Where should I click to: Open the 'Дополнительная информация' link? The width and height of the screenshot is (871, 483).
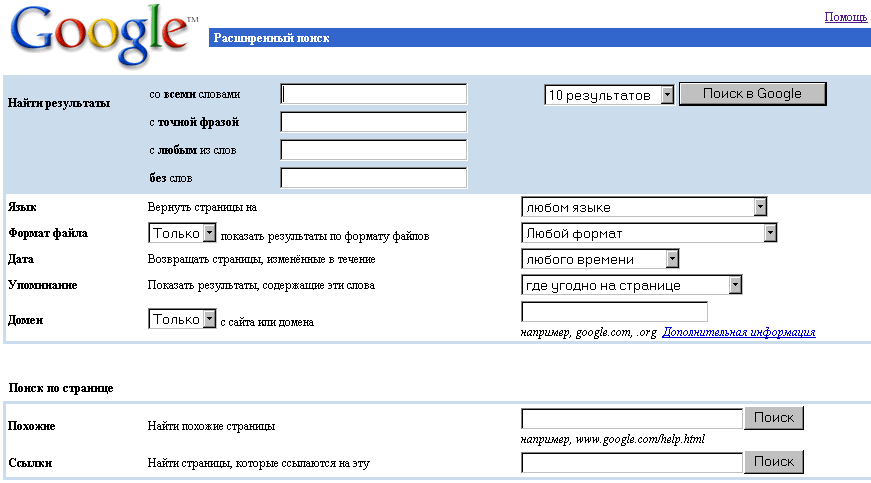pyautogui.click(x=739, y=332)
